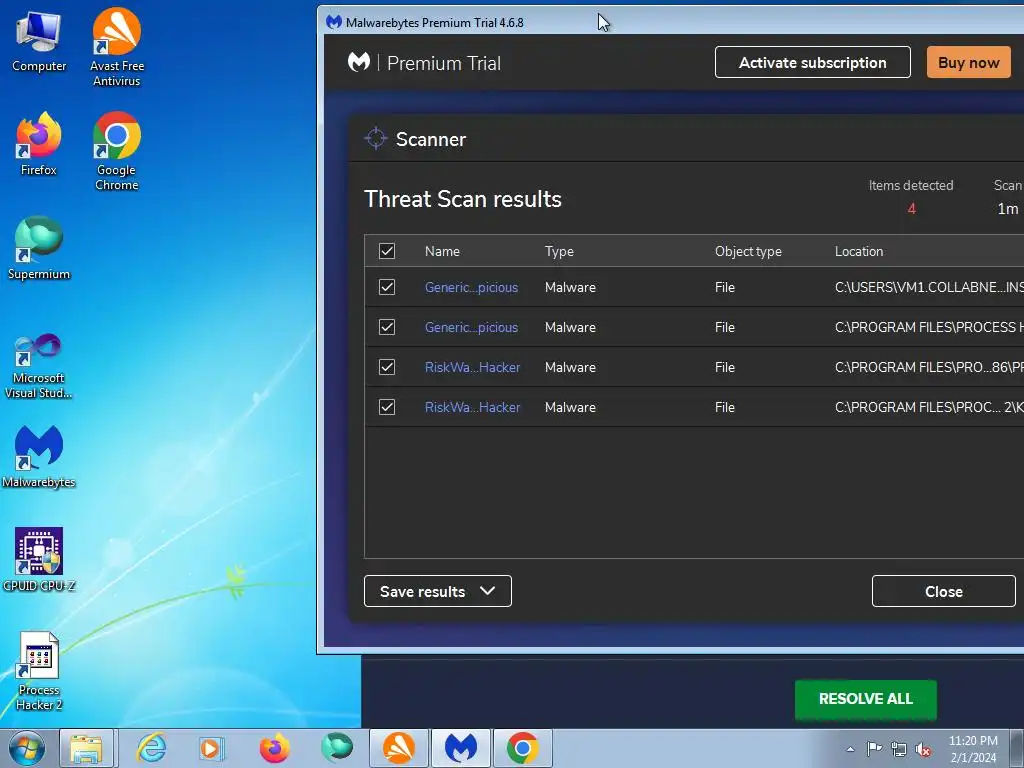Sort results by the Name column

(x=442, y=251)
